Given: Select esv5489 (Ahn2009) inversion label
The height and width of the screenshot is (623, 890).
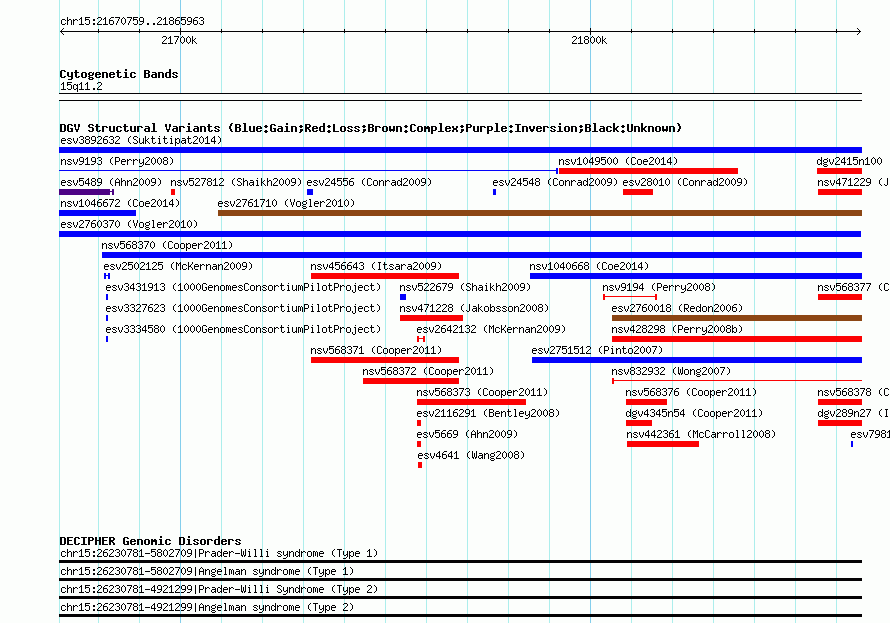Looking at the screenshot, I should click(x=111, y=182).
